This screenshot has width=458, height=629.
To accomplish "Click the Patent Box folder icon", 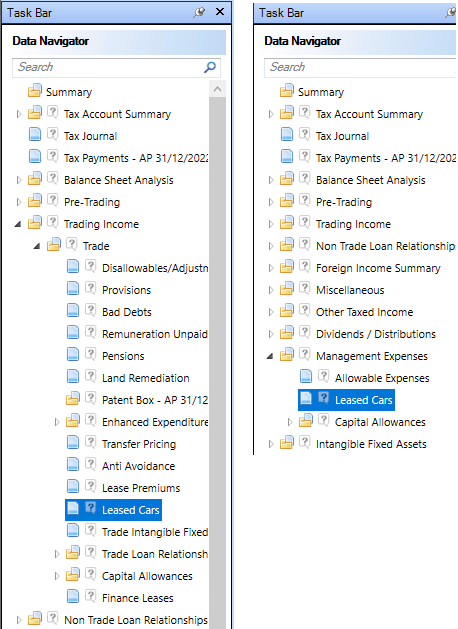I will click(73, 399).
